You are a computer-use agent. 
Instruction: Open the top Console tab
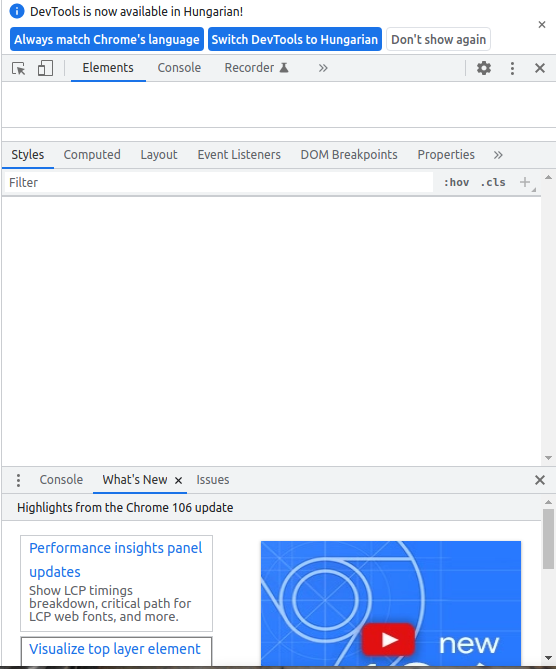click(179, 68)
